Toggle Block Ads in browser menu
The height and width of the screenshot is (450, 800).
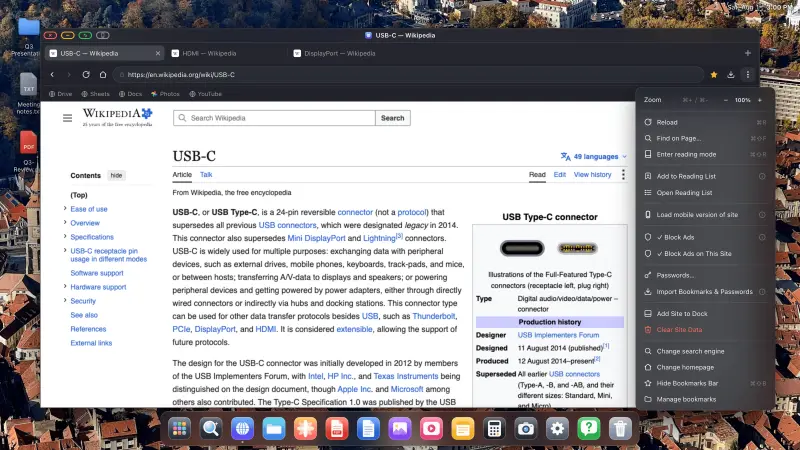tap(705, 237)
